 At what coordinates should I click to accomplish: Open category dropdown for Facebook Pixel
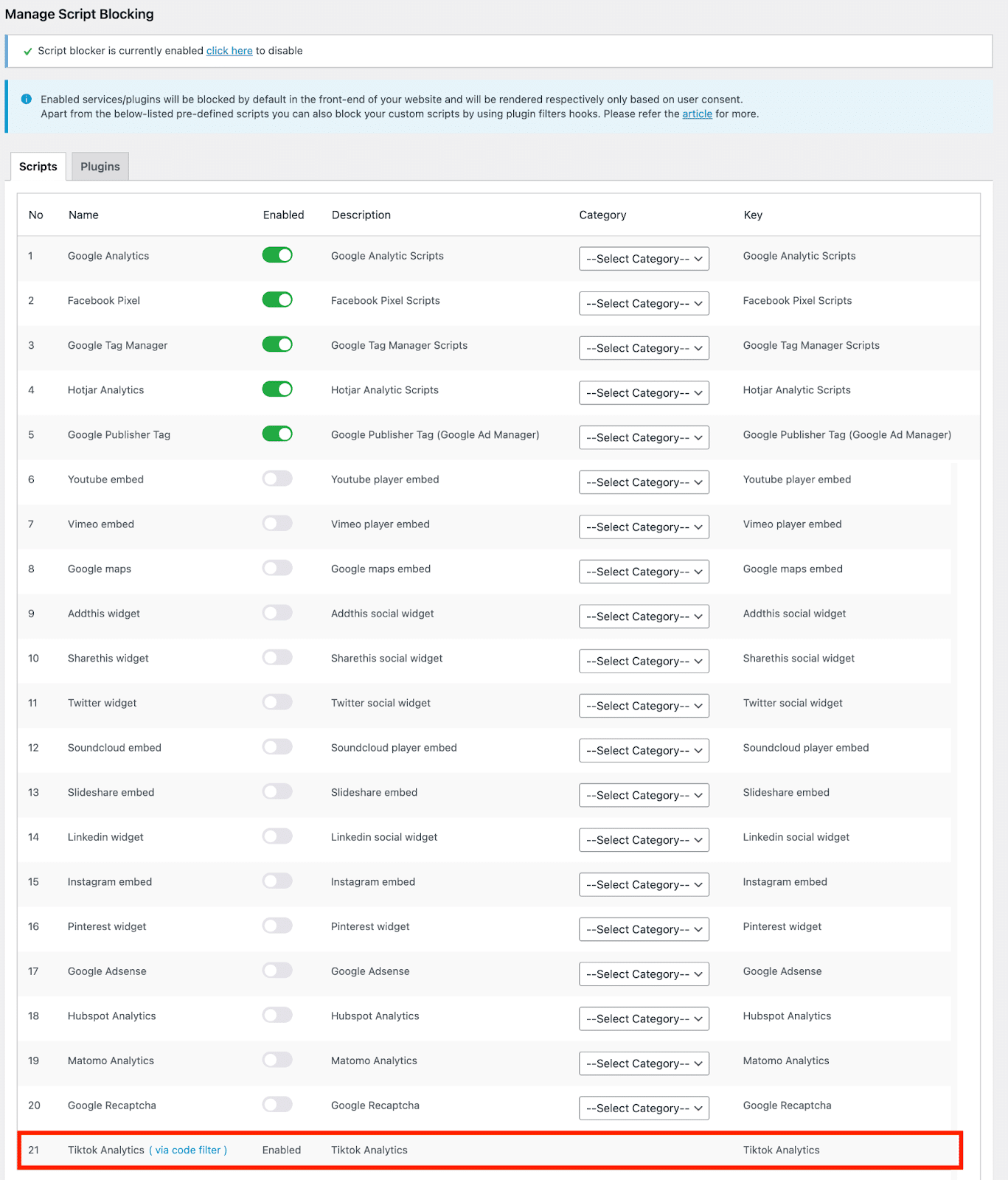pos(644,304)
